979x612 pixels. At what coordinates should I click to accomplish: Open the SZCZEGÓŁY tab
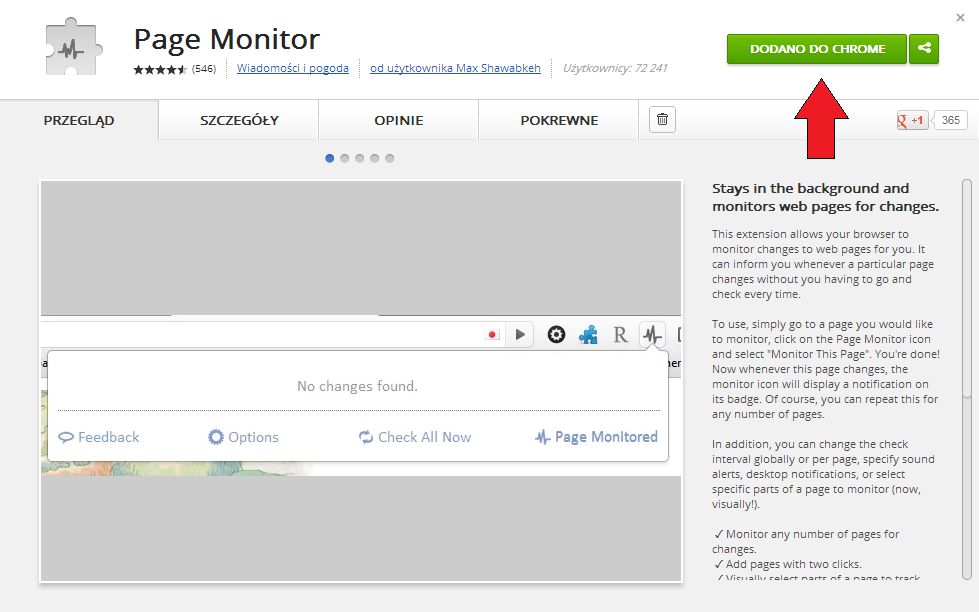point(239,121)
